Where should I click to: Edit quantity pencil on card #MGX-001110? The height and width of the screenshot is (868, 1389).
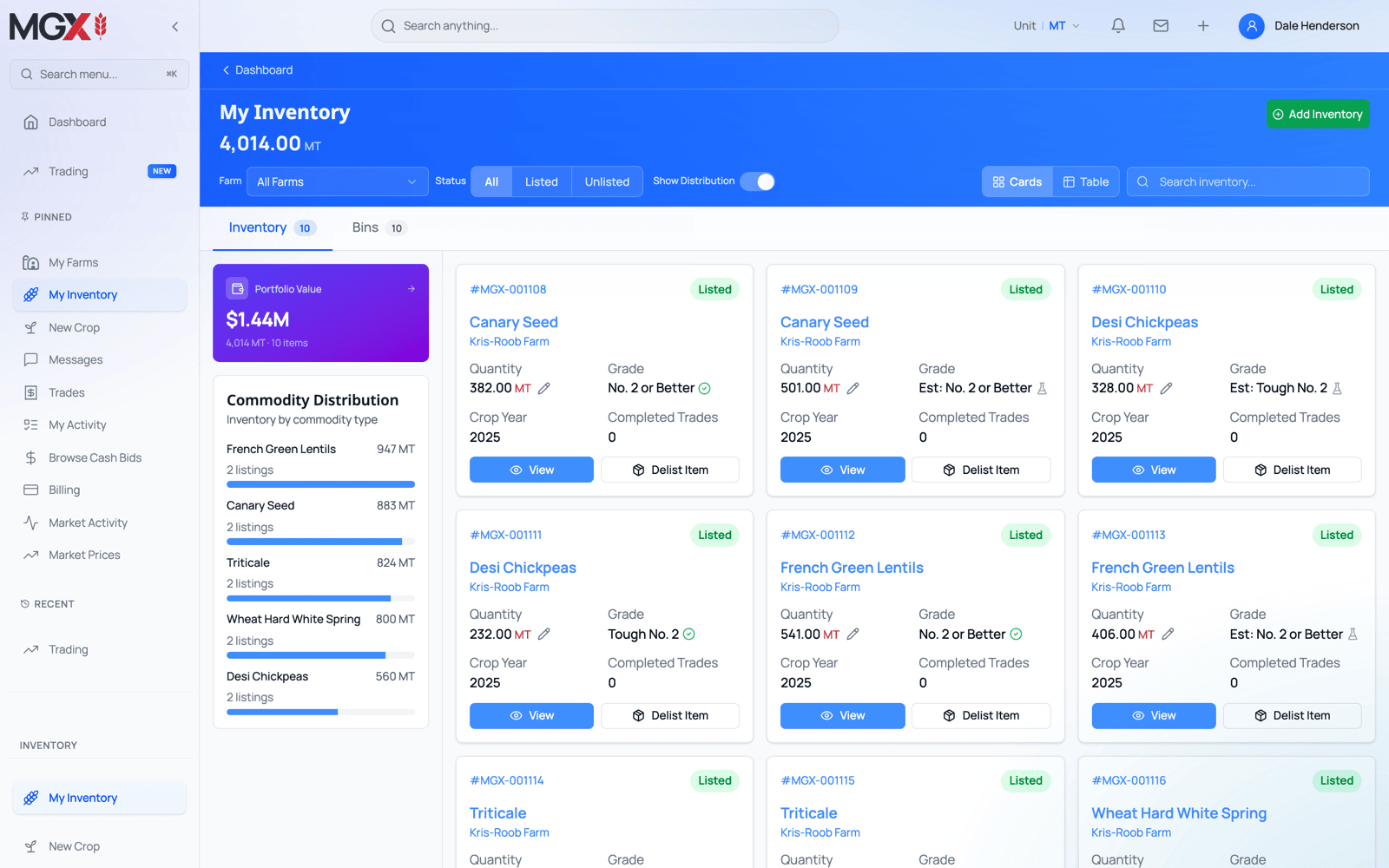click(x=1166, y=388)
